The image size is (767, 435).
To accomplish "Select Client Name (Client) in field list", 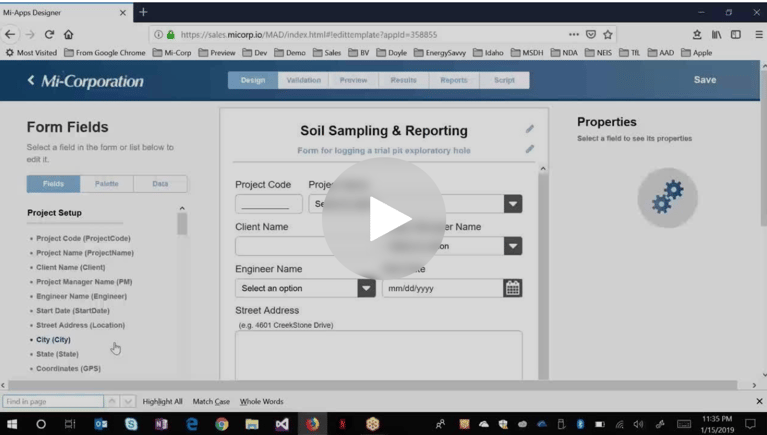I will pyautogui.click(x=70, y=267).
